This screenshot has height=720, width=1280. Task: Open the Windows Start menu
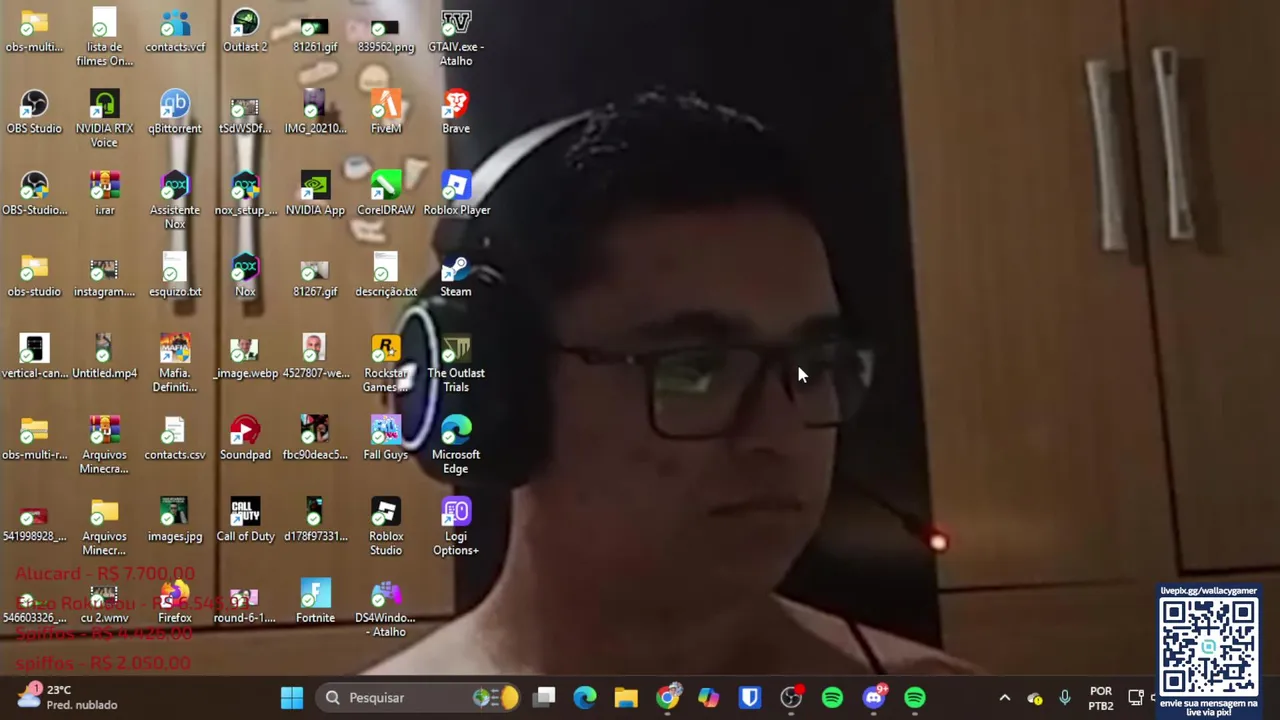coord(292,697)
